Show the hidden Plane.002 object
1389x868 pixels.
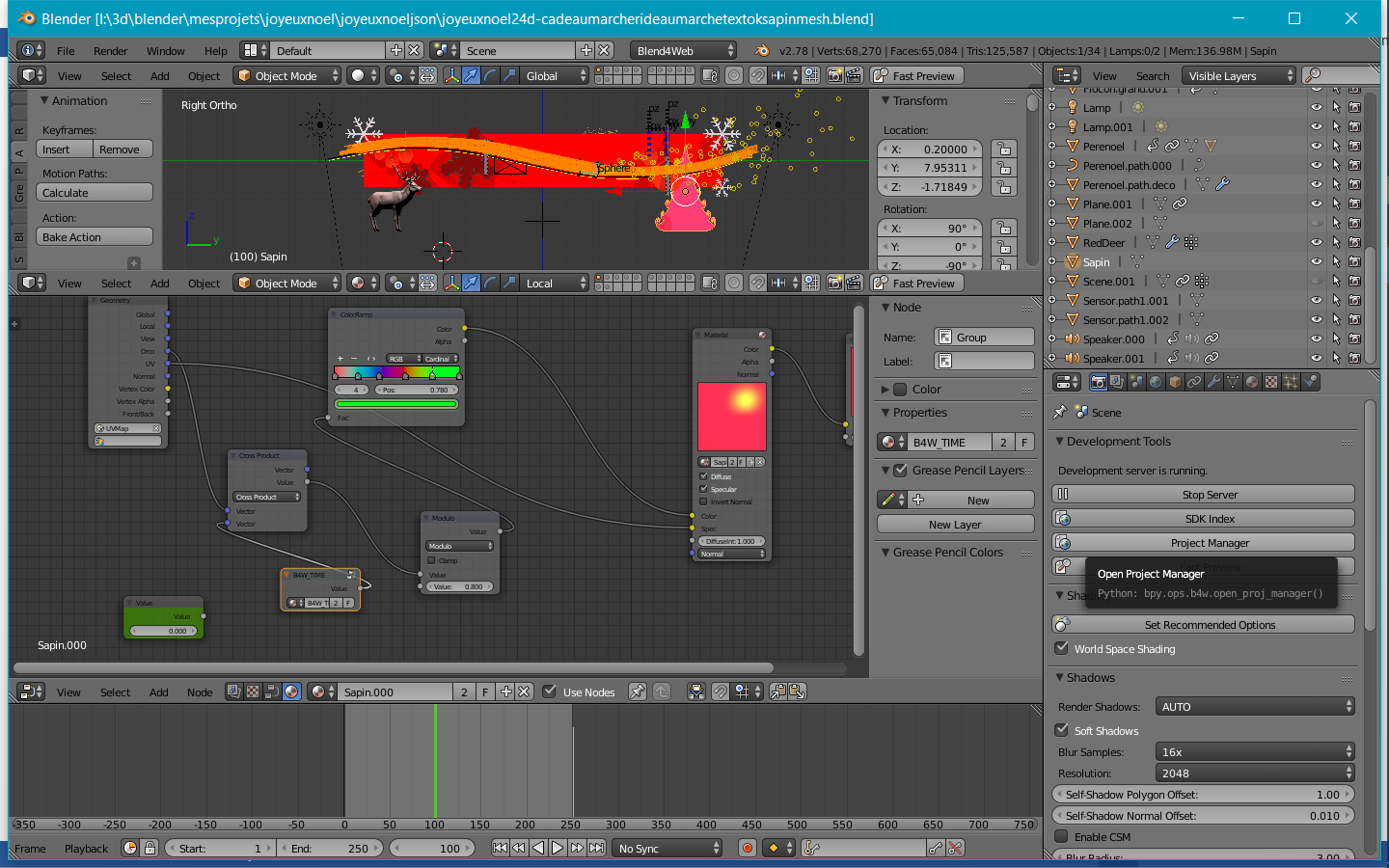pyautogui.click(x=1317, y=223)
